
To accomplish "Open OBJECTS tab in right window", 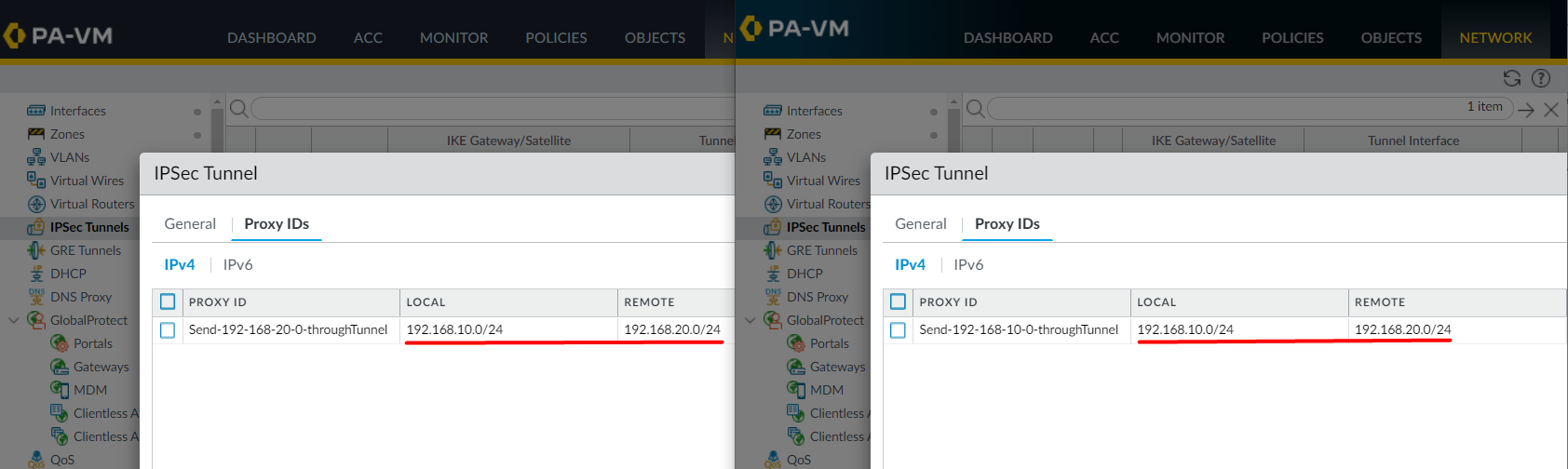I will [1391, 38].
